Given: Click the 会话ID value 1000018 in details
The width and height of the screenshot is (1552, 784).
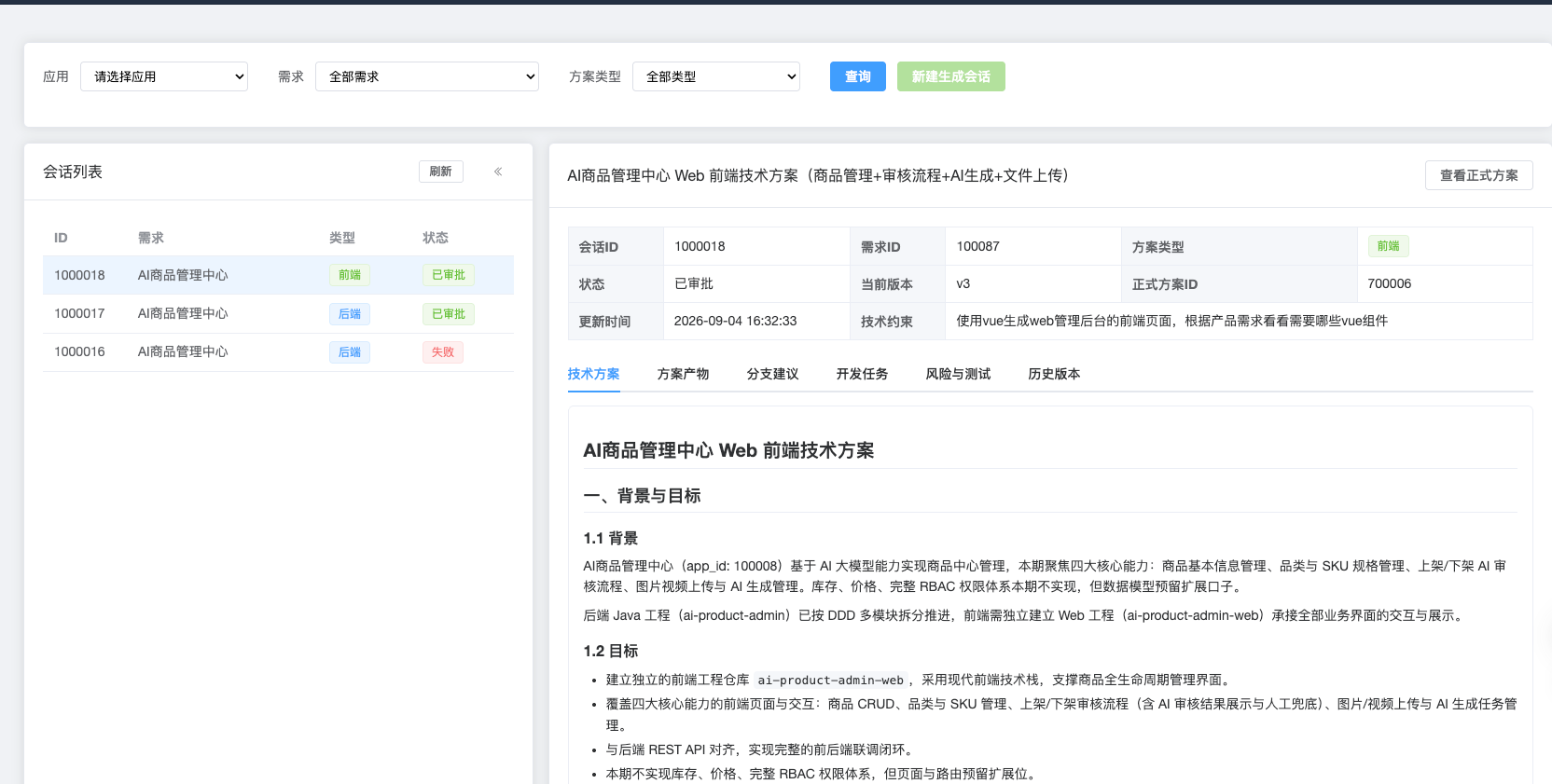Looking at the screenshot, I should click(x=700, y=246).
